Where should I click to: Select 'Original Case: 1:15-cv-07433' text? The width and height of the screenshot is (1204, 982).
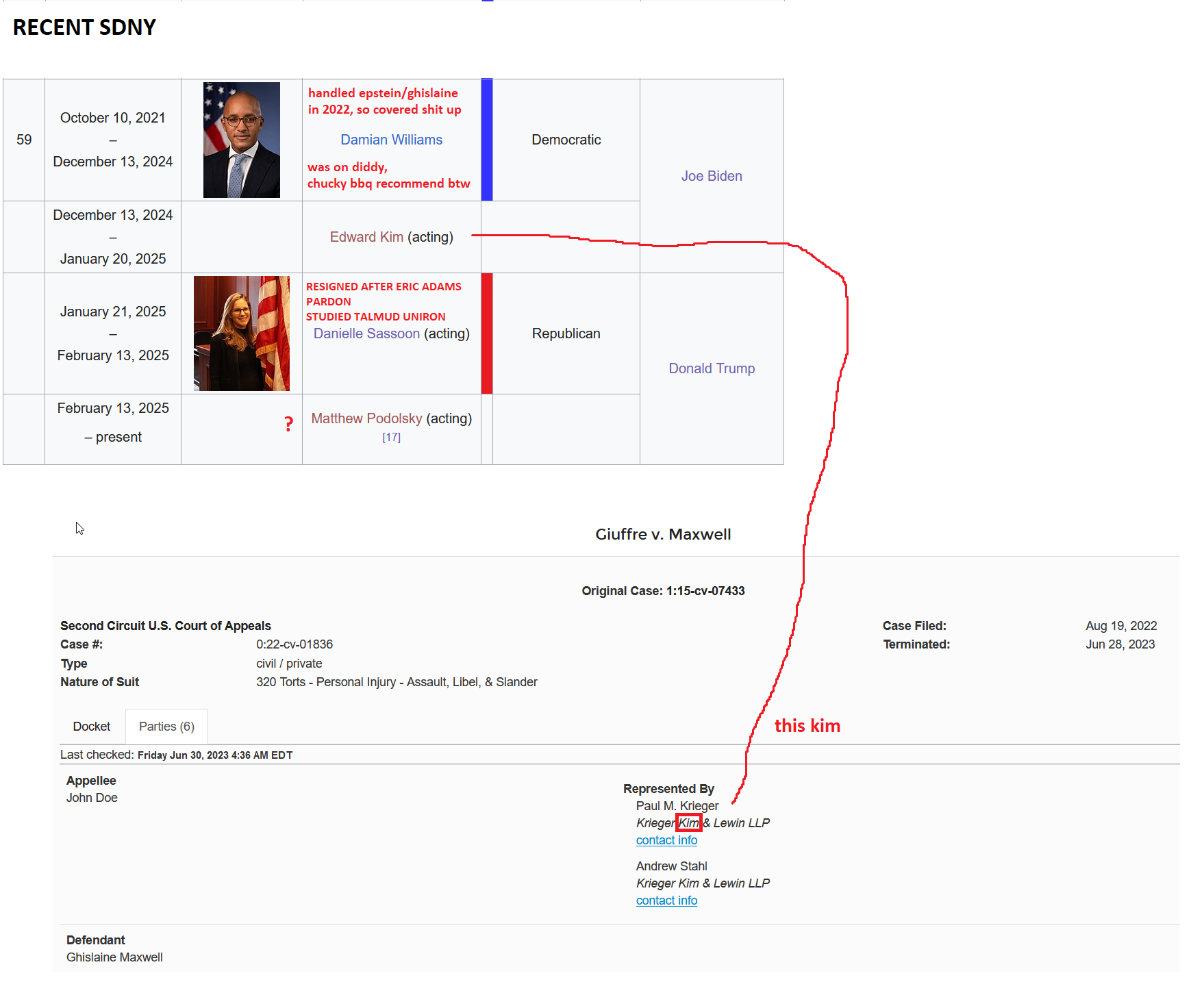click(663, 591)
